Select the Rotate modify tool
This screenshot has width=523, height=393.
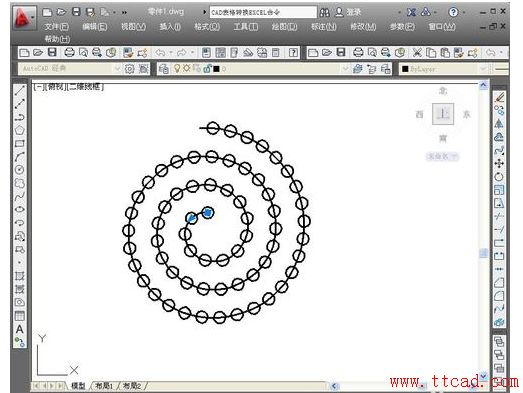pos(499,177)
